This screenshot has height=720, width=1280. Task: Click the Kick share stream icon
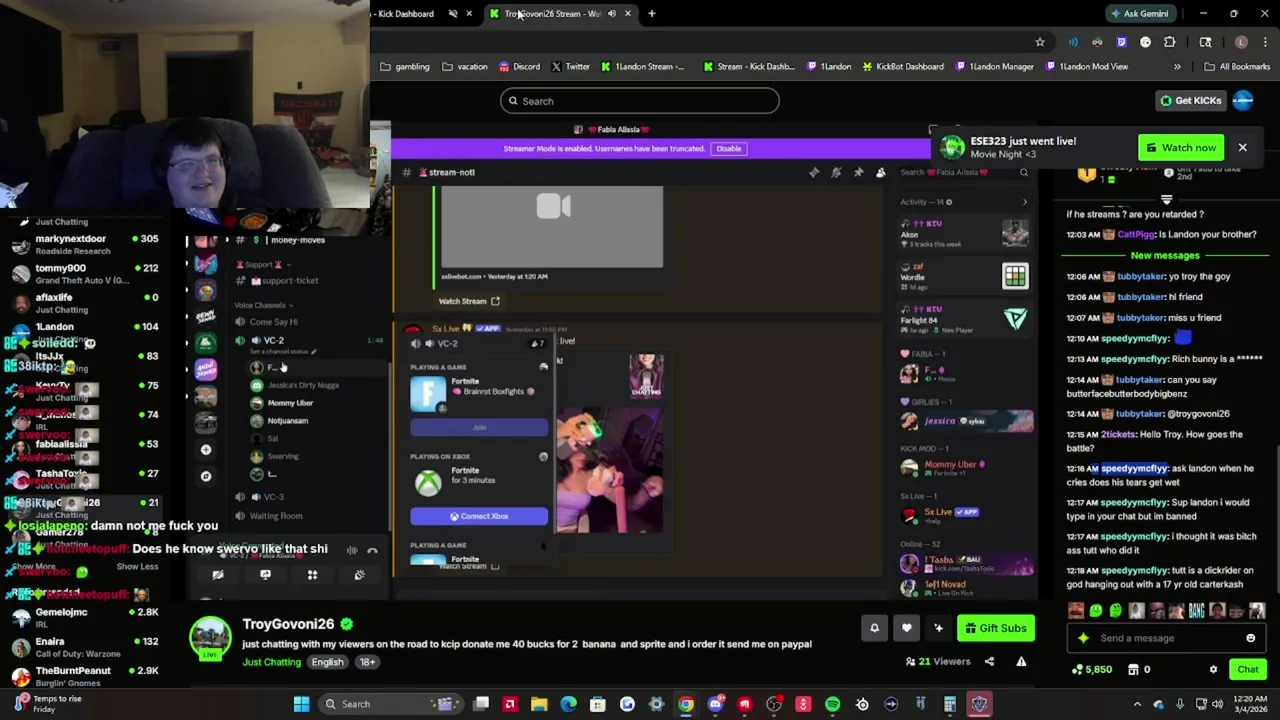[989, 661]
